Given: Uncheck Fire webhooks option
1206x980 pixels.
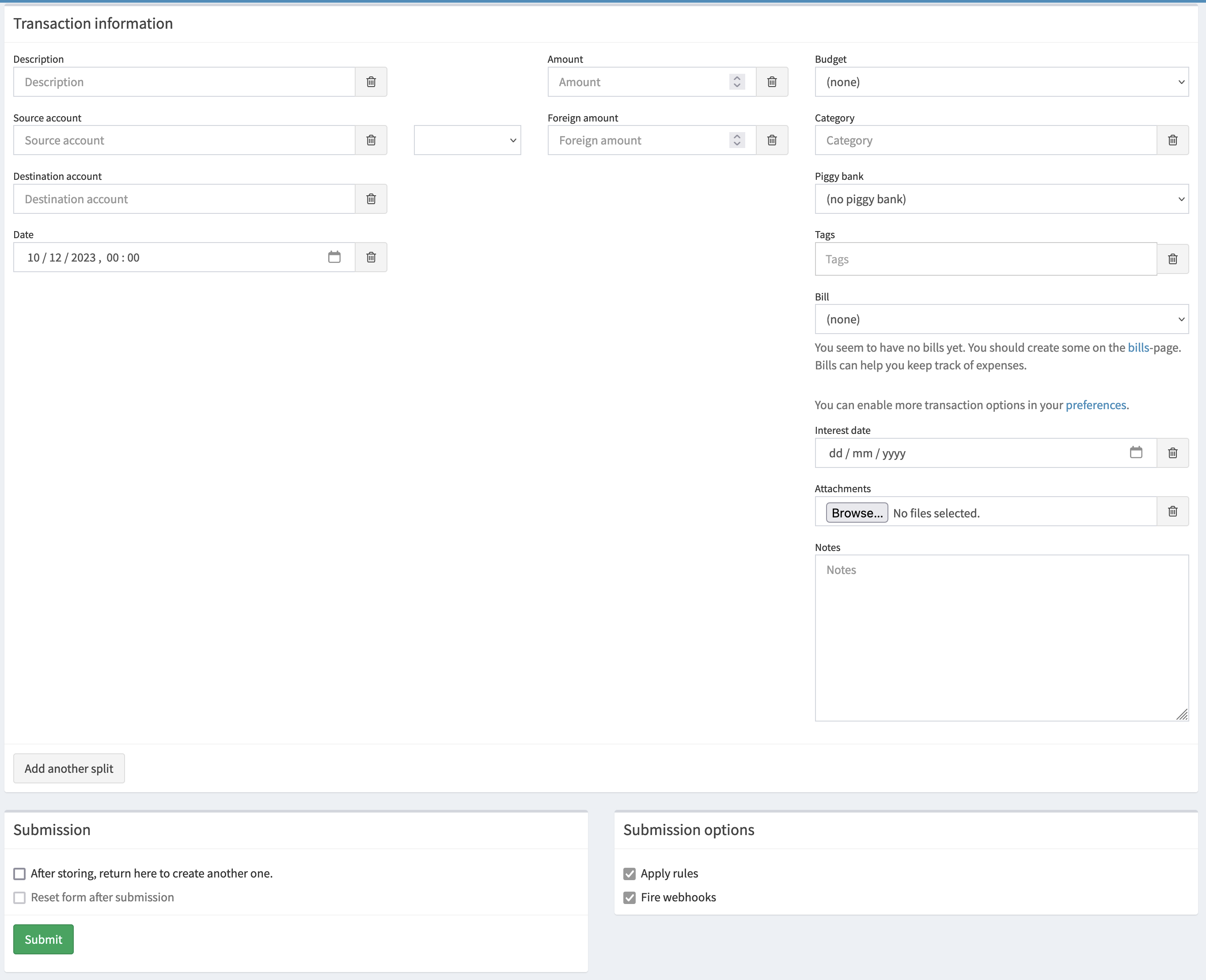Looking at the screenshot, I should pyautogui.click(x=630, y=897).
